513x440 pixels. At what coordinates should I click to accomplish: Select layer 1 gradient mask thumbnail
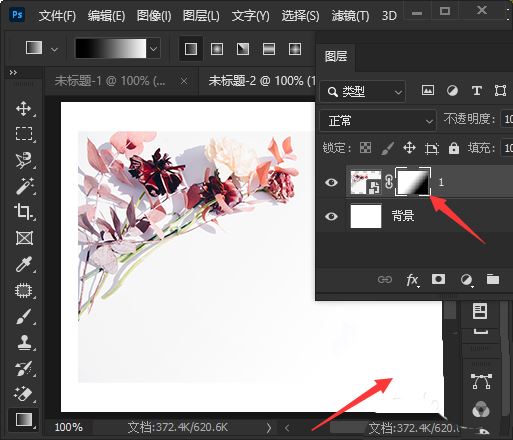click(x=413, y=182)
